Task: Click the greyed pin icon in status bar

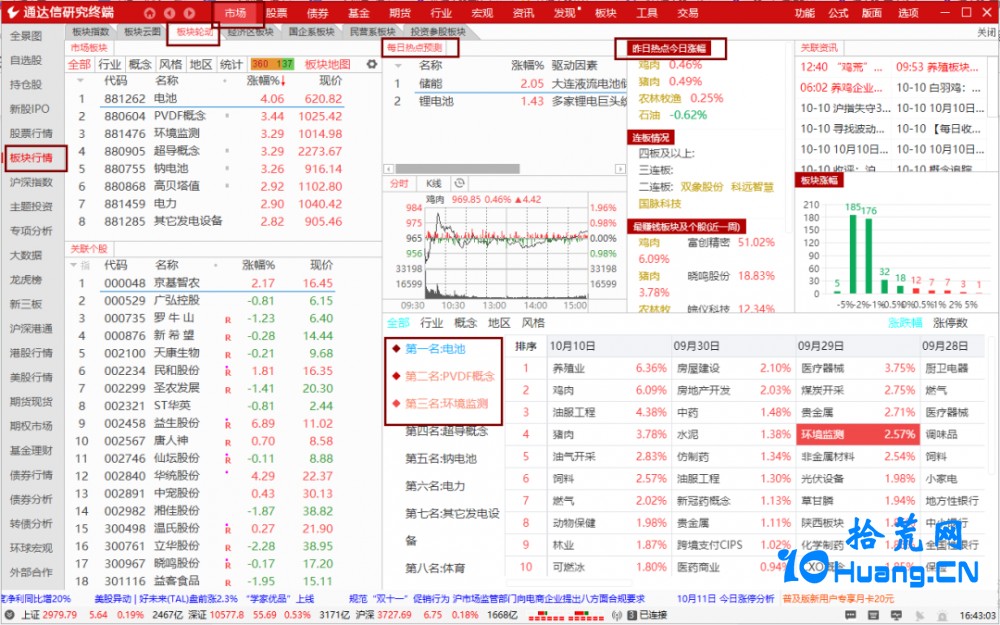Action: [x=919, y=615]
